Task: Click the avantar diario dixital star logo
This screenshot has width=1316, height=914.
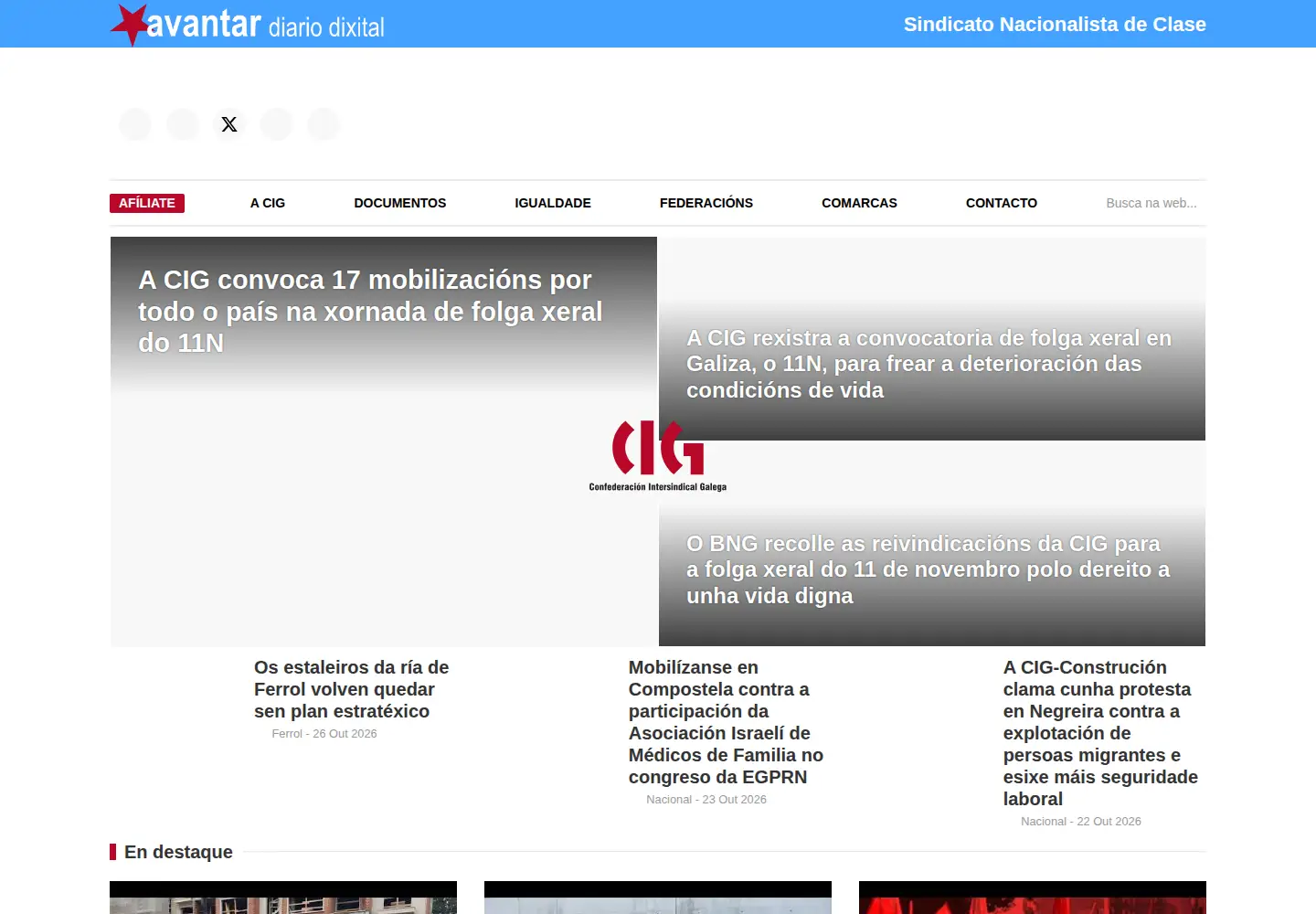Action: coord(248,25)
